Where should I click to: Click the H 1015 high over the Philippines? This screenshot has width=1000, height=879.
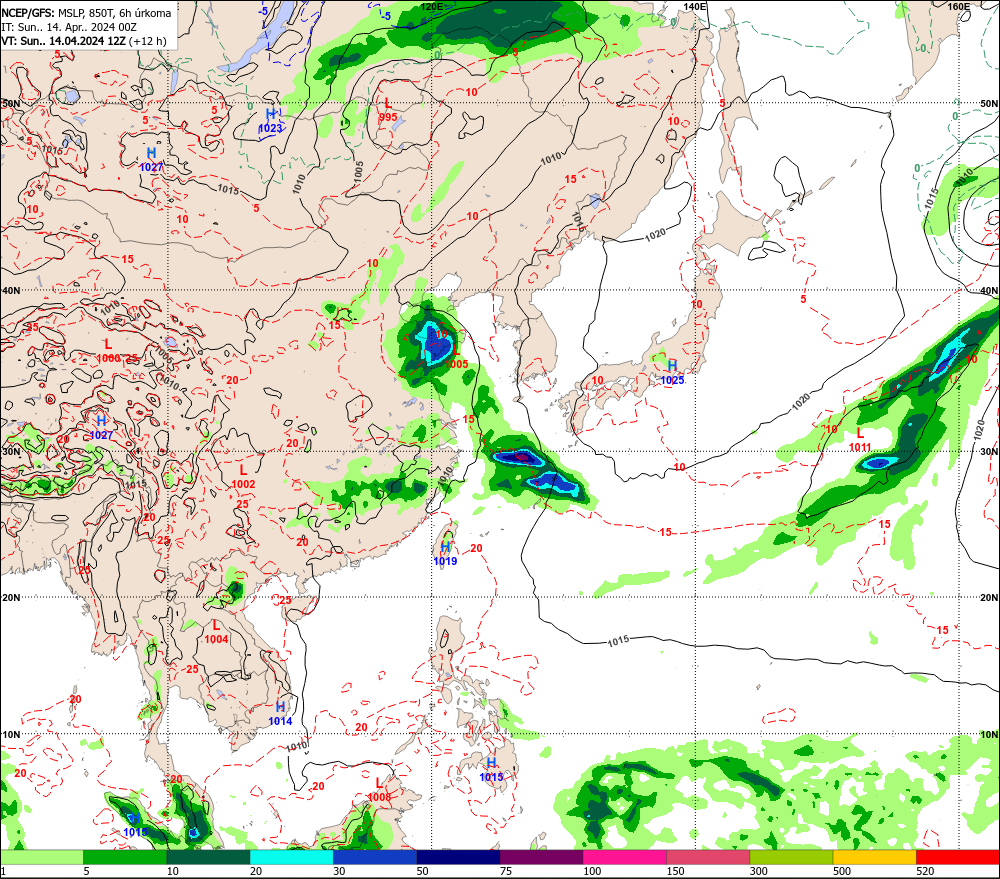click(x=491, y=770)
